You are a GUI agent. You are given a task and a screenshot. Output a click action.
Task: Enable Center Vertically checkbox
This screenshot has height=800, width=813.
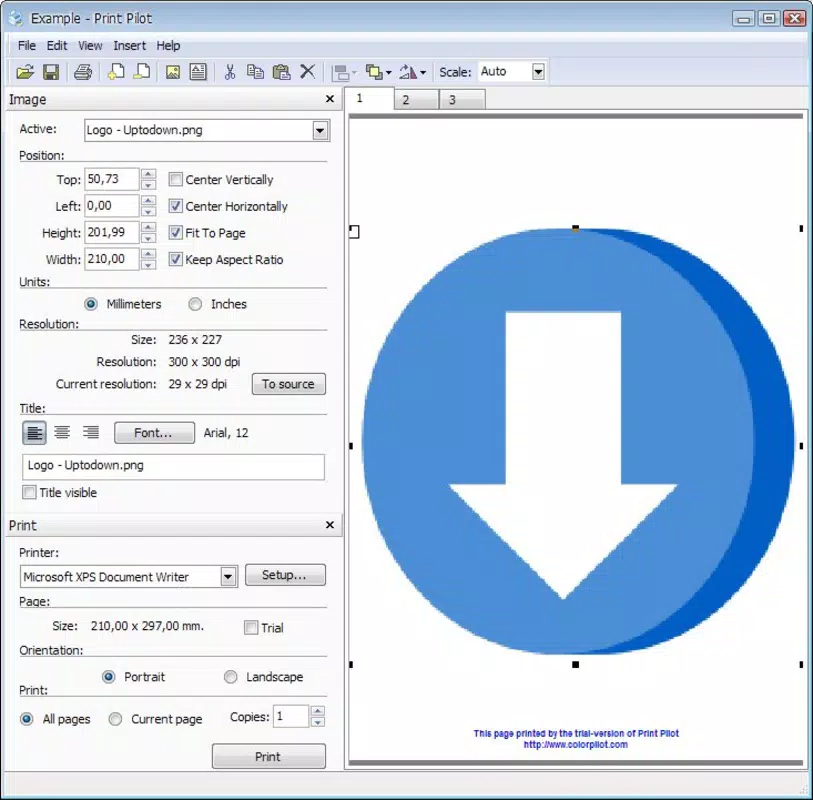tap(176, 179)
